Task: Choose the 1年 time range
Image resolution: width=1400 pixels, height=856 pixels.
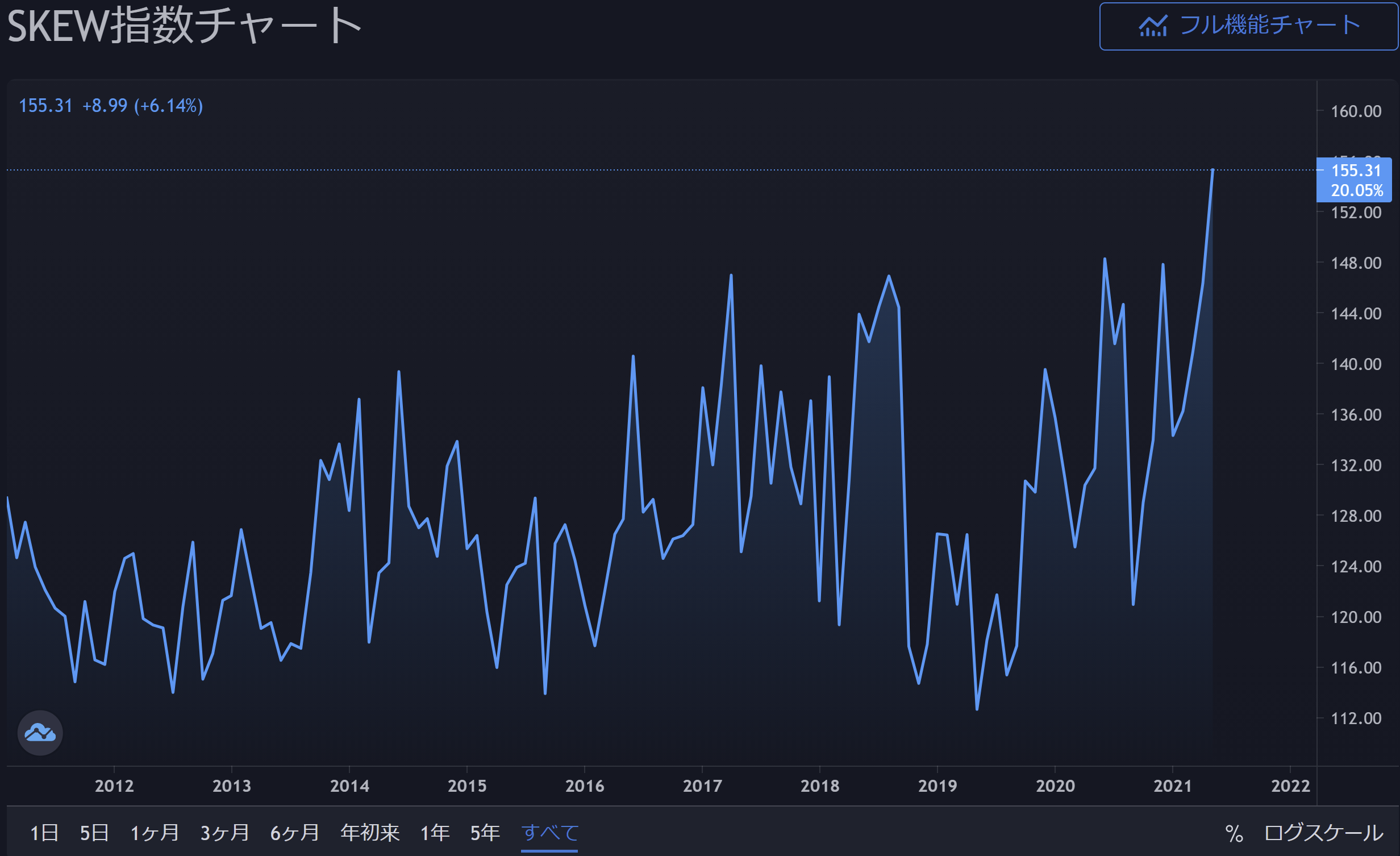Action: tap(435, 833)
